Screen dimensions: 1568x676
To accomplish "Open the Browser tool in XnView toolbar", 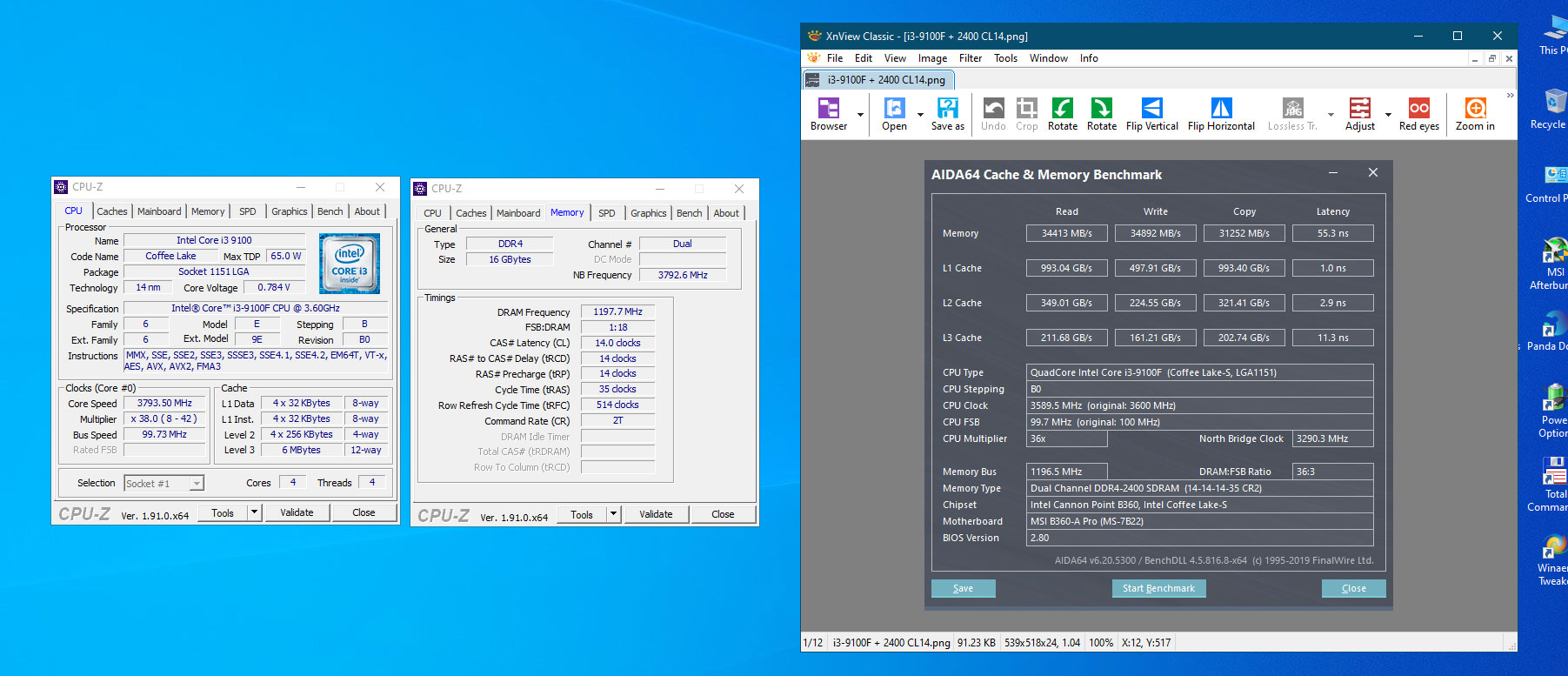I will click(x=828, y=114).
